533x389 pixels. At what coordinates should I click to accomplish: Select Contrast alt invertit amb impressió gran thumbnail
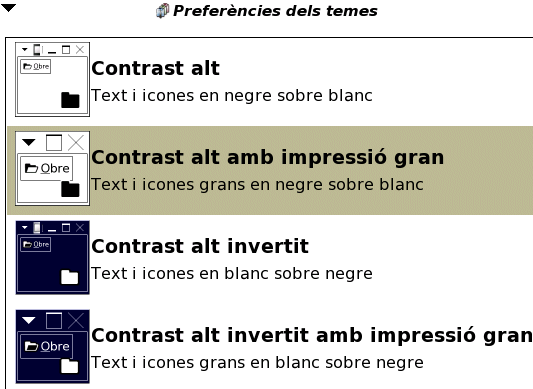pyautogui.click(x=52, y=346)
